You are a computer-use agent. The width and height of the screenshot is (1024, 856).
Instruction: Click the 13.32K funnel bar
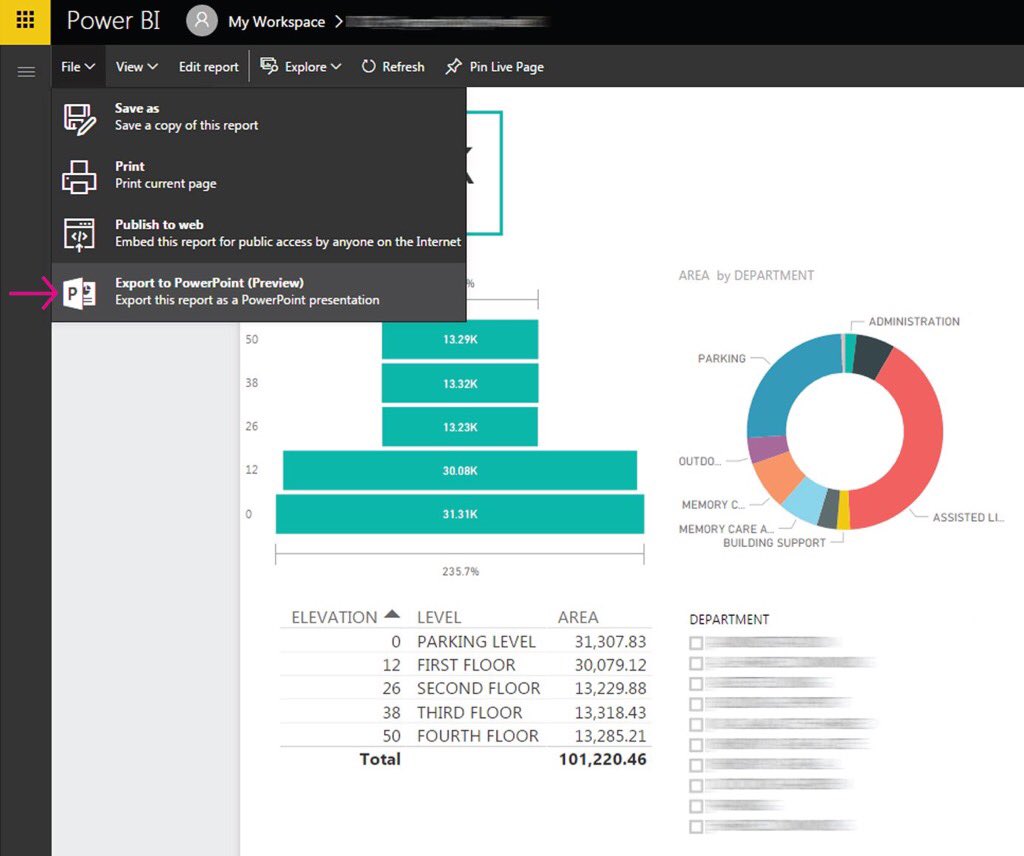(x=460, y=383)
